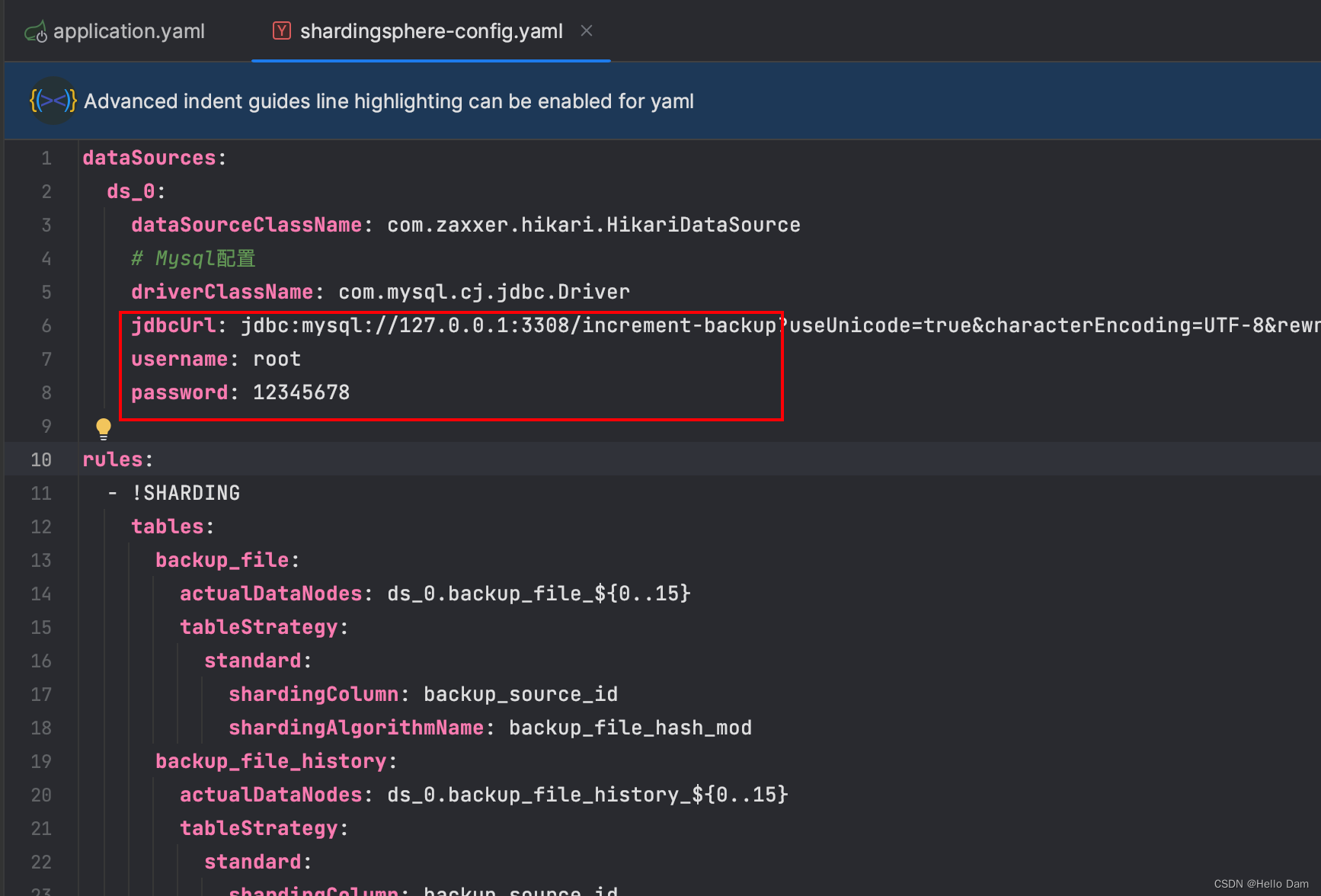Click the dataSourceClassName key
The image size is (1321, 896).
(x=247, y=225)
